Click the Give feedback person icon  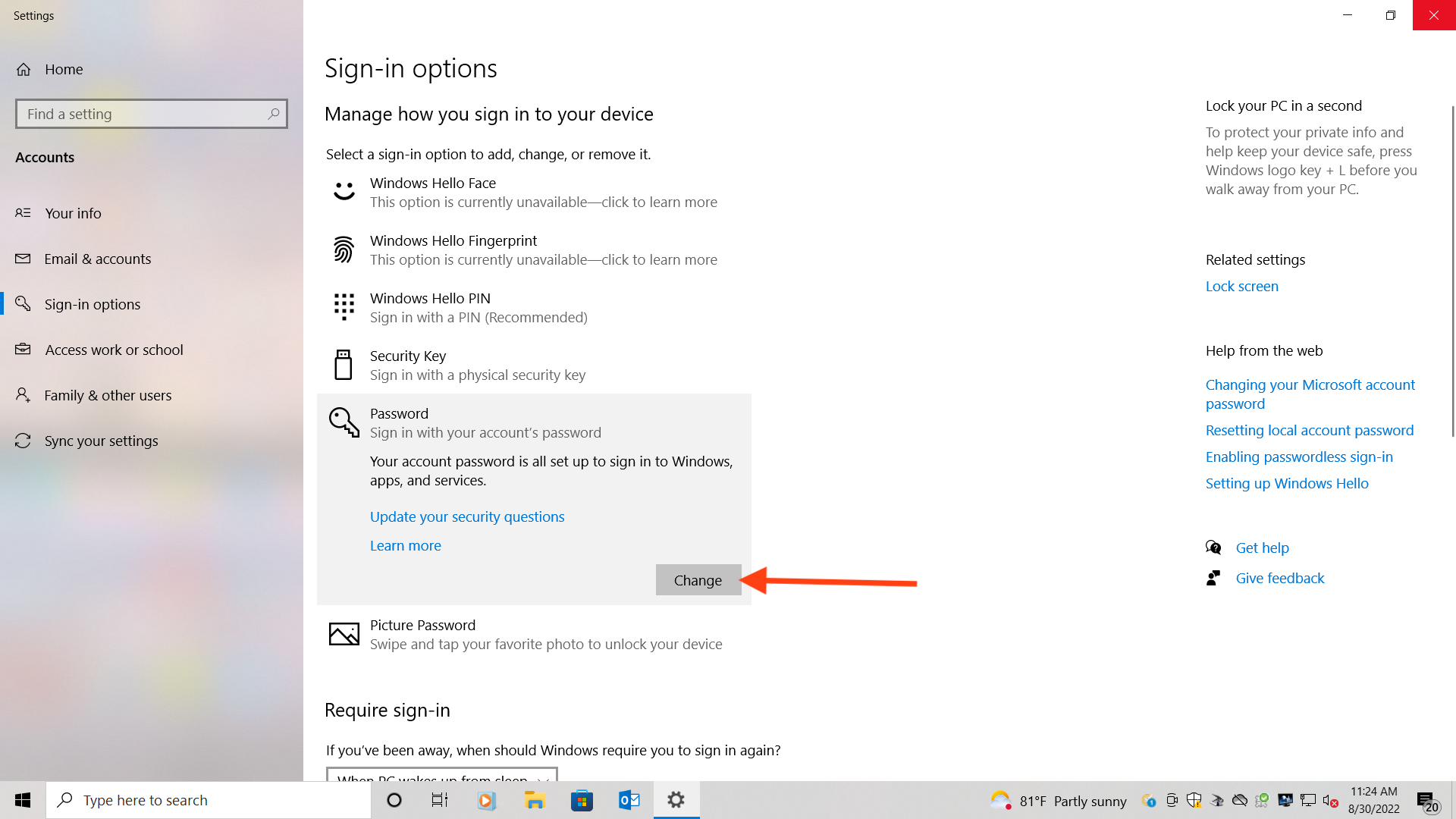[1213, 578]
